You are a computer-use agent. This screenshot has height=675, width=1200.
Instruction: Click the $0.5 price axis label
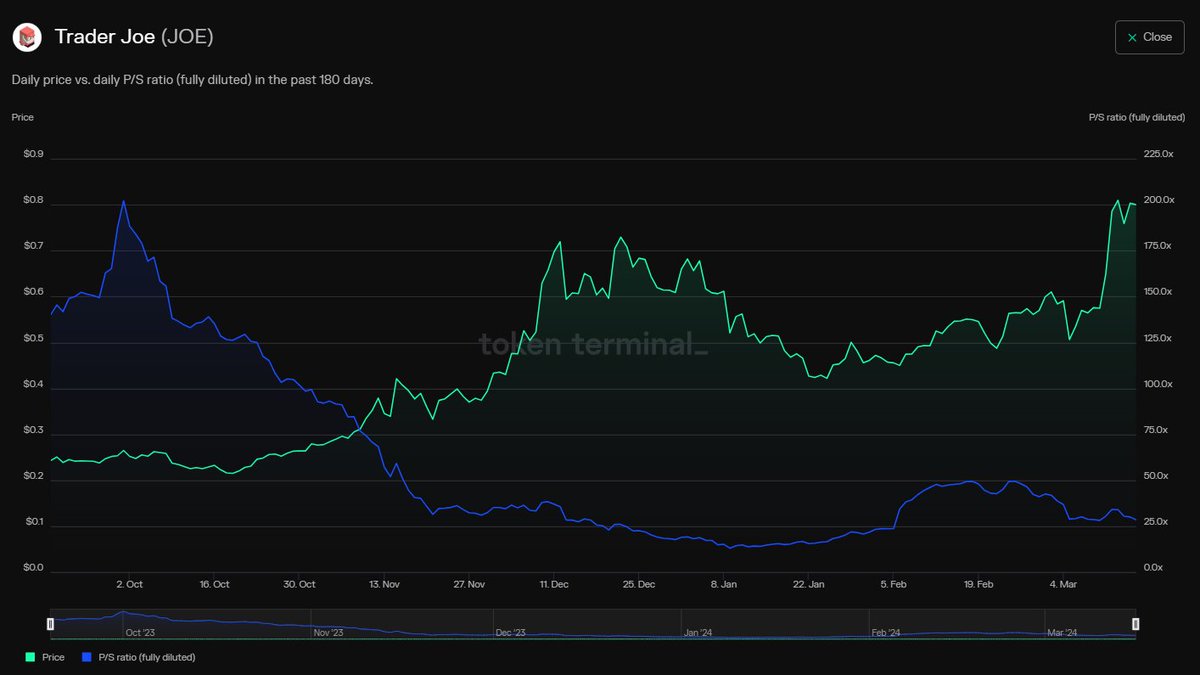[33, 339]
